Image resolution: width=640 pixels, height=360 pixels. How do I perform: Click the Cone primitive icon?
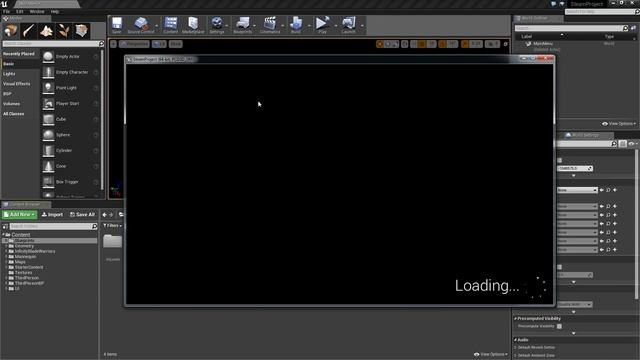coord(48,166)
